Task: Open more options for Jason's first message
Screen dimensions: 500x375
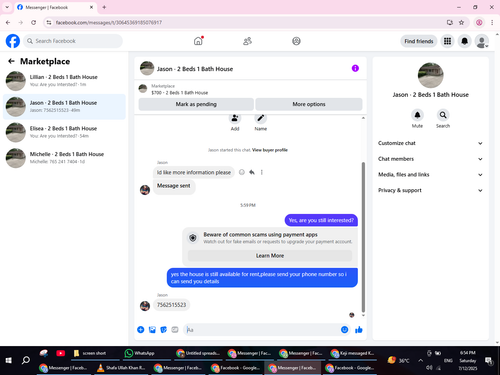Action: 262,172
